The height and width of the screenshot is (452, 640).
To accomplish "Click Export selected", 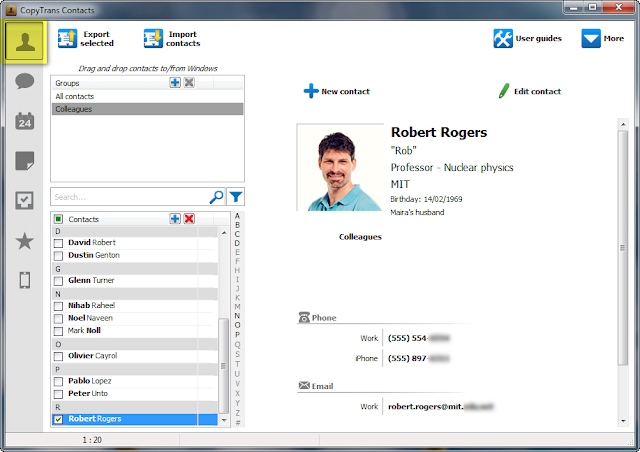I will click(86, 39).
